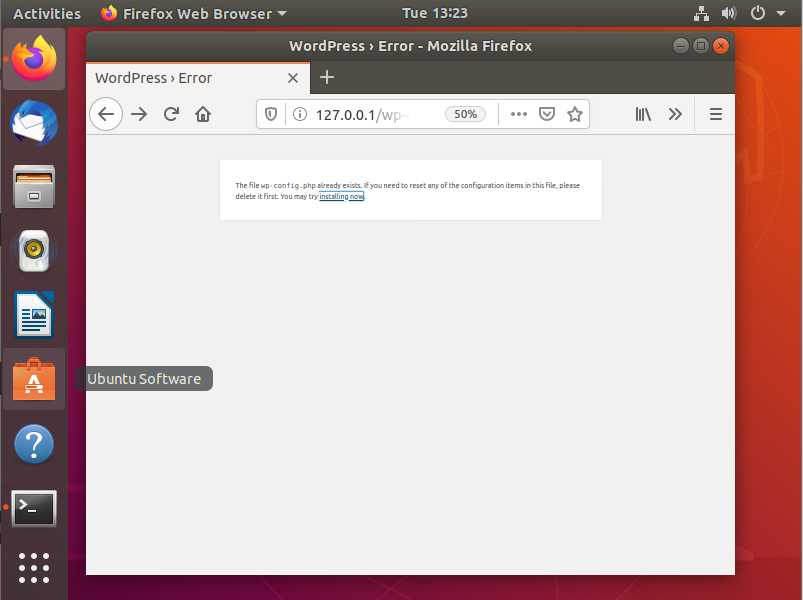Bookmark this page with the star

point(575,114)
